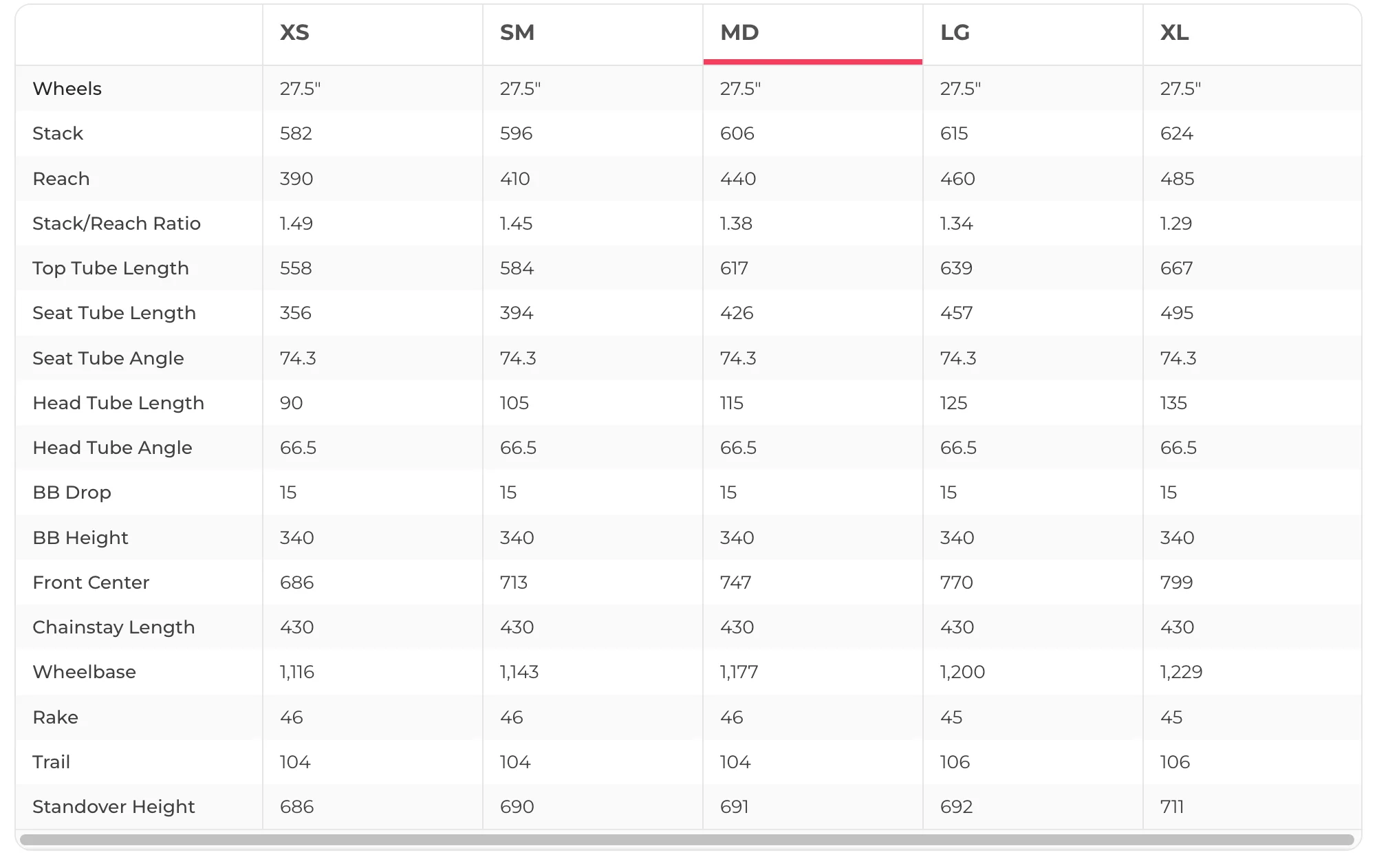1377x868 pixels.
Task: Click the Seat Tube Length value 394
Action: coord(516,313)
